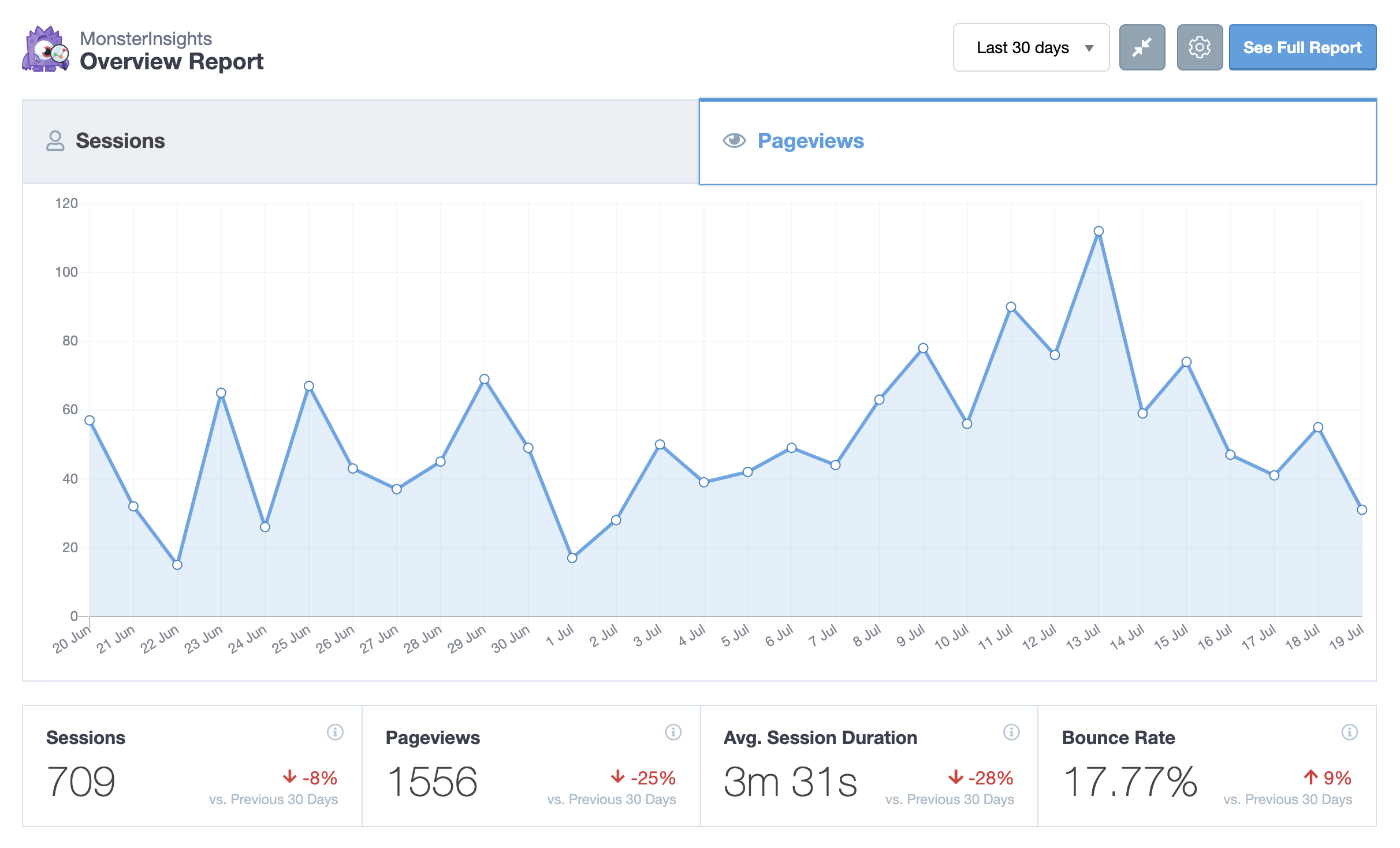Click the 24 Jun data point
The image size is (1400, 848).
pyautogui.click(x=265, y=527)
